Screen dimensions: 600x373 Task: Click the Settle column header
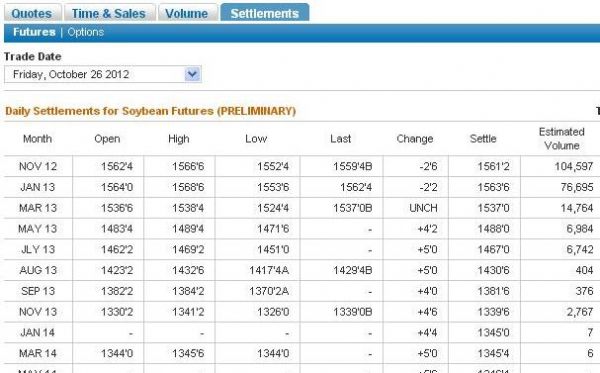click(483, 138)
